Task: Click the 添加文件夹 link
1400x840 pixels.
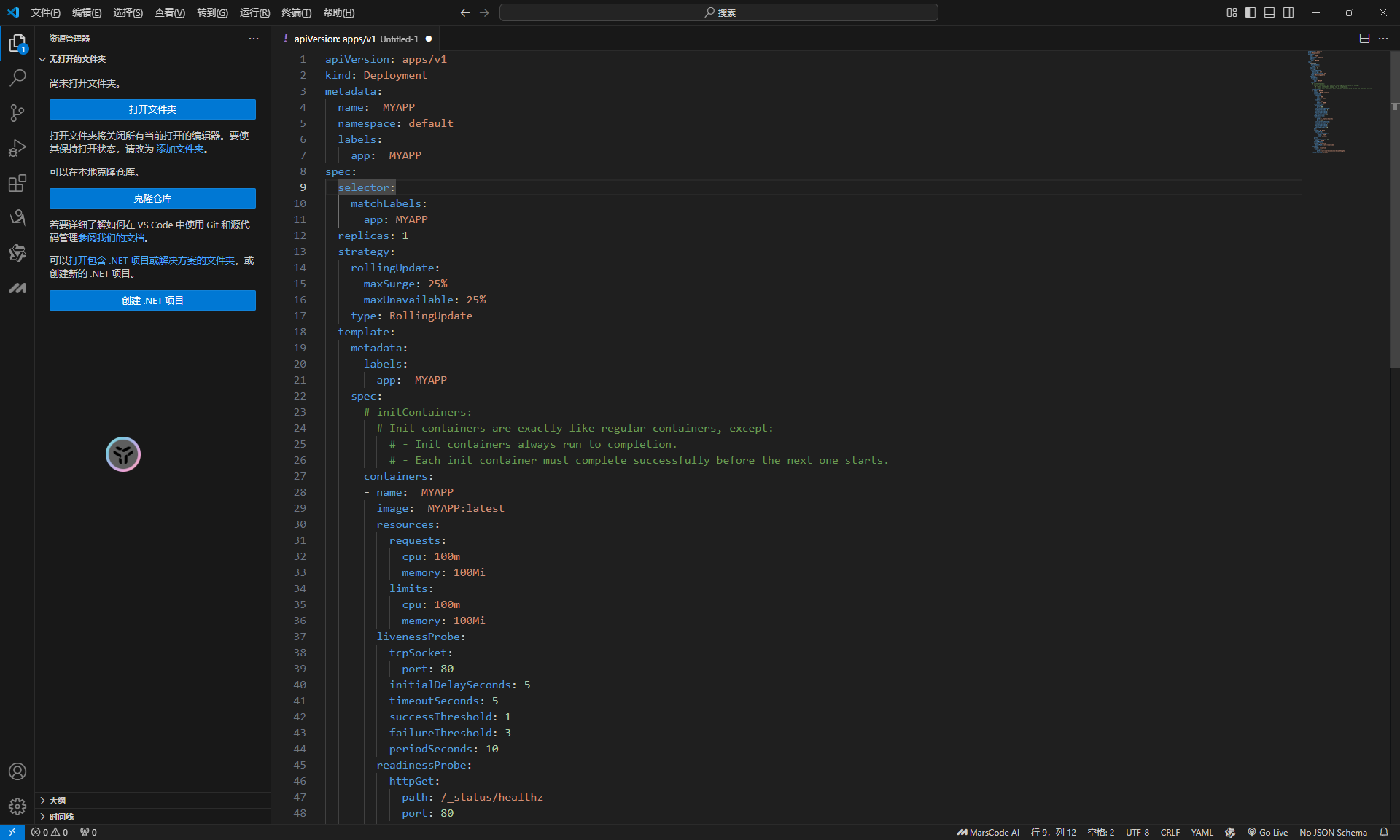Action: [180, 149]
